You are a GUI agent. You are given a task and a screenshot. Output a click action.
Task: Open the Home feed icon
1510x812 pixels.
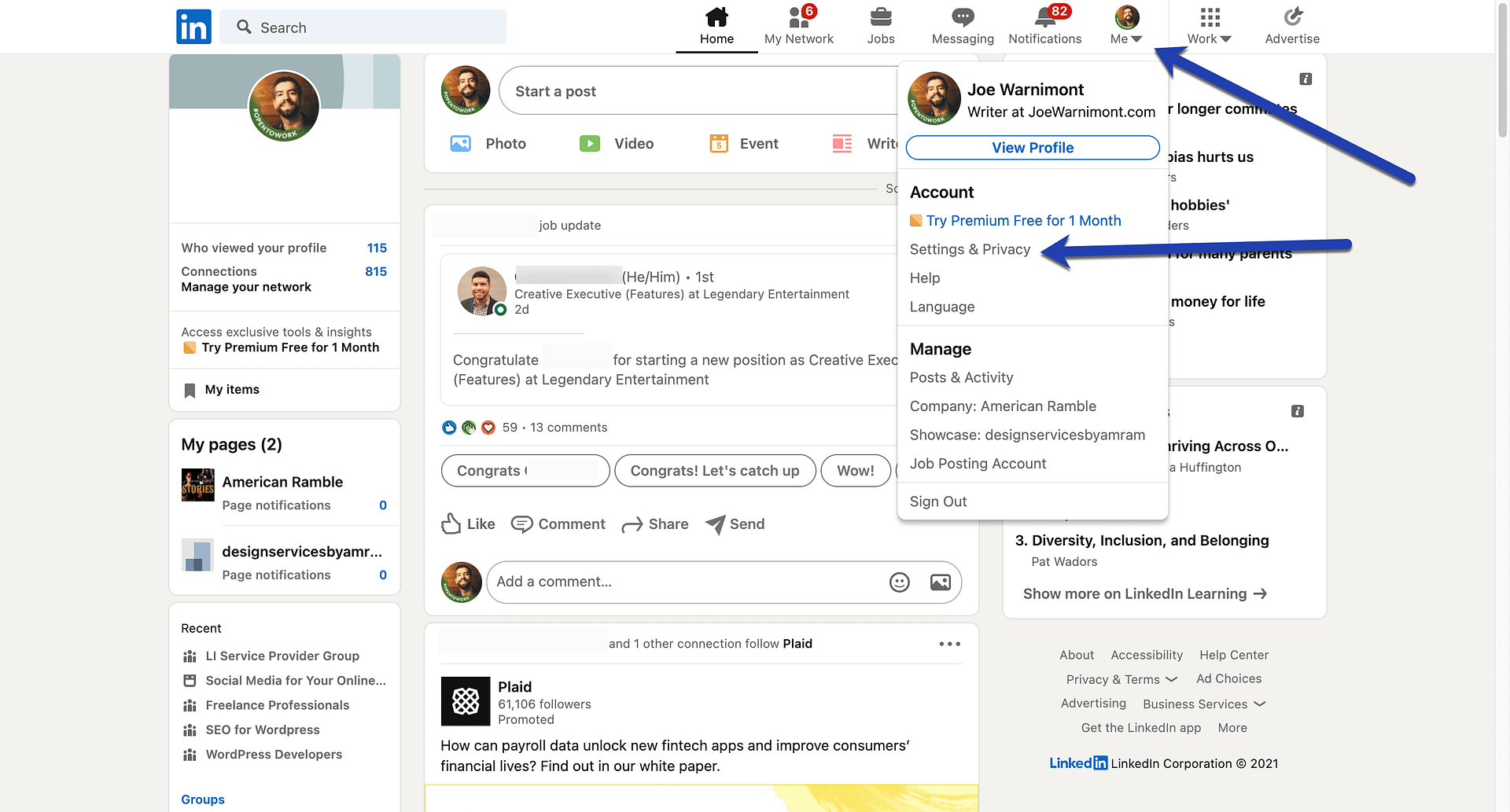(x=716, y=17)
